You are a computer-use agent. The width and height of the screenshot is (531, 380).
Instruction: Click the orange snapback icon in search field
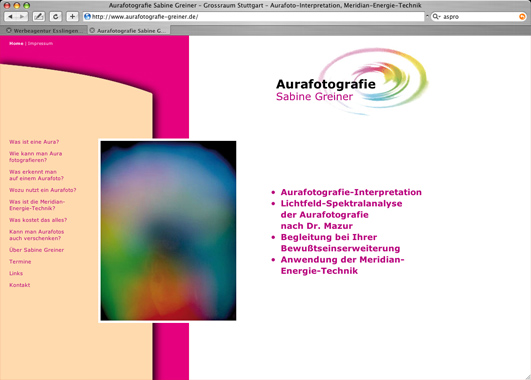[x=522, y=17]
